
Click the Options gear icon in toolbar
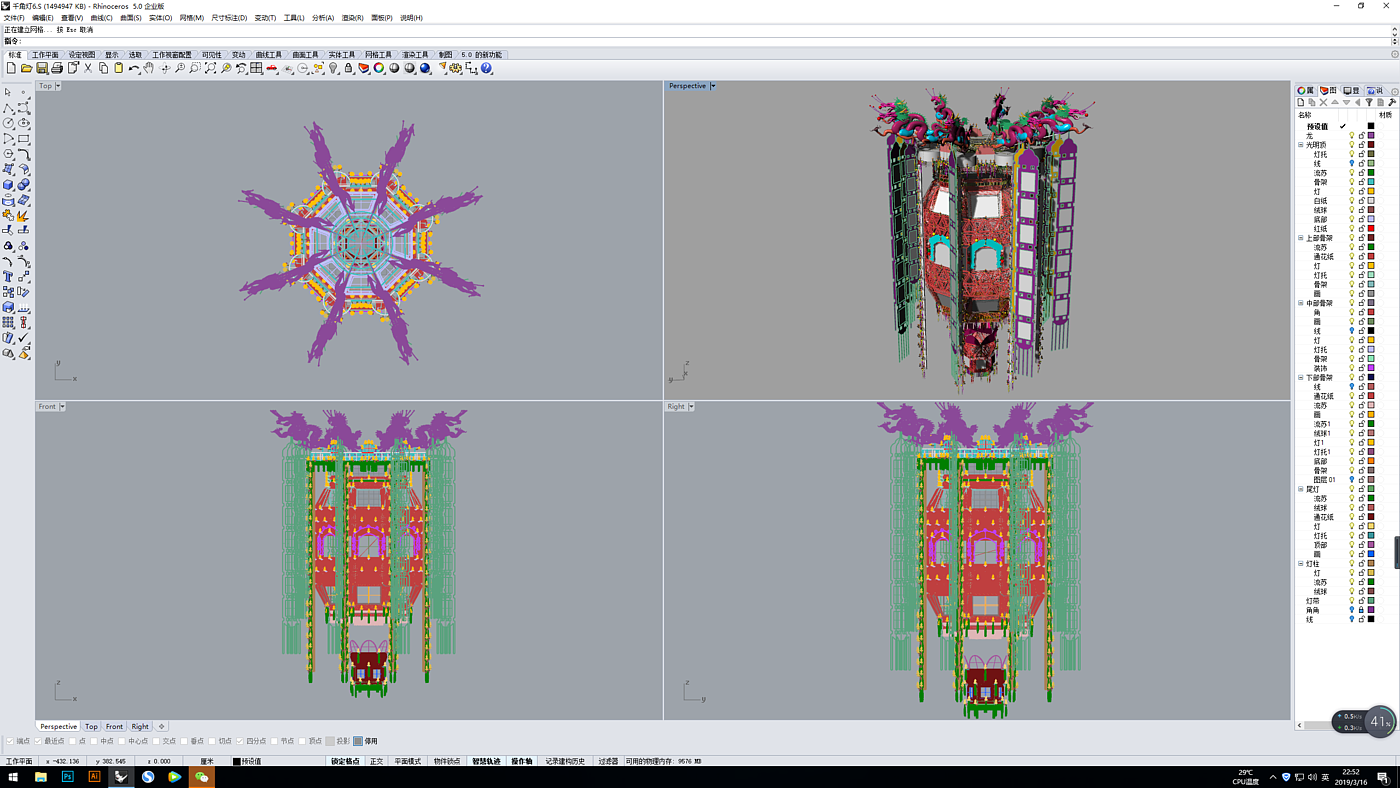456,68
